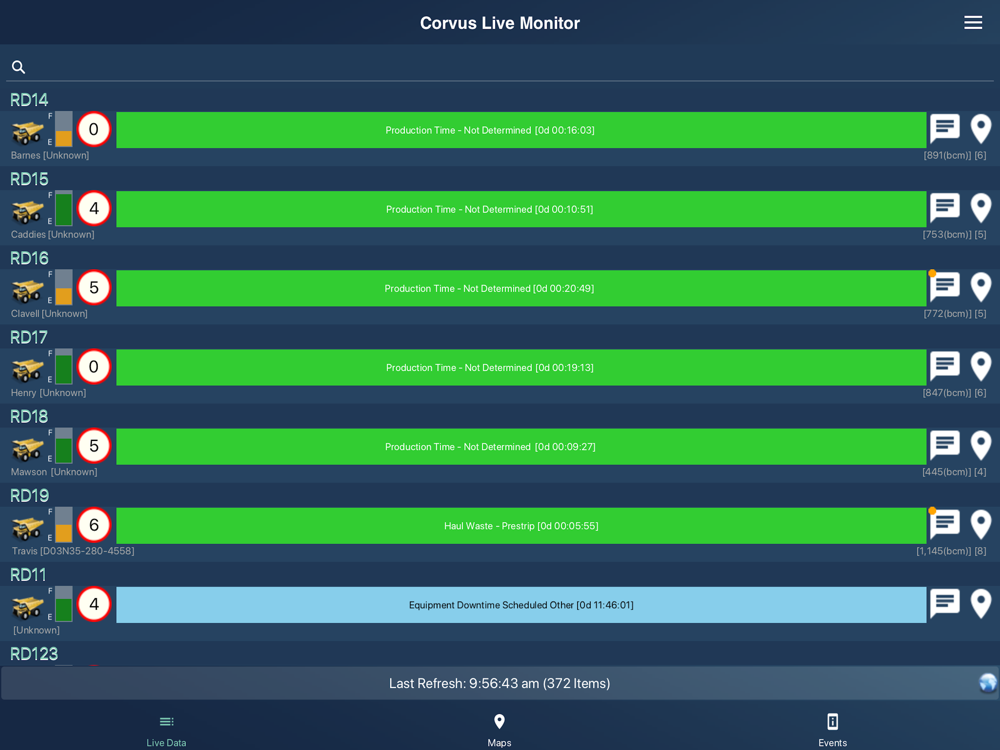Select the RD15 haul truck icon

tap(27, 211)
